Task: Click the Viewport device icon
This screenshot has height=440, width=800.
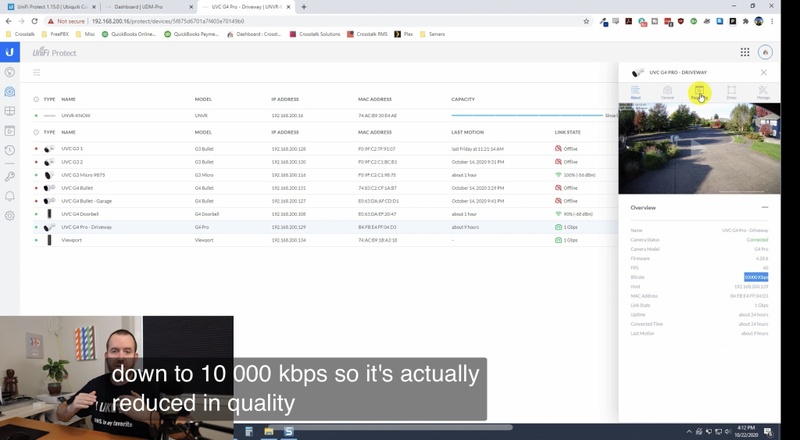Action: 49,240
